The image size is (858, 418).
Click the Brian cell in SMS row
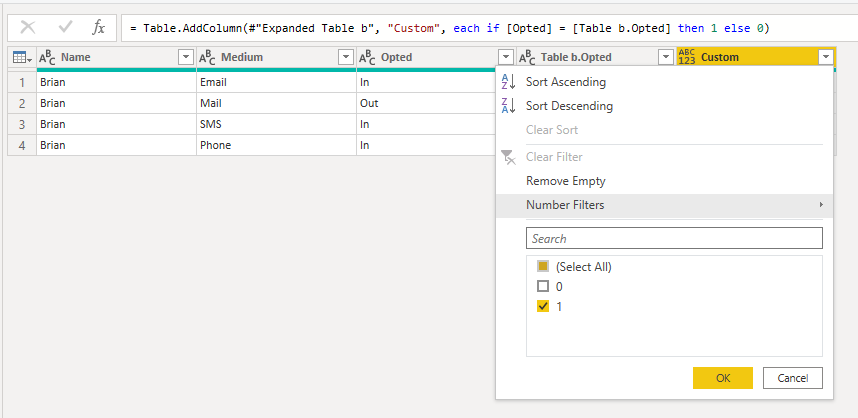(x=117, y=124)
